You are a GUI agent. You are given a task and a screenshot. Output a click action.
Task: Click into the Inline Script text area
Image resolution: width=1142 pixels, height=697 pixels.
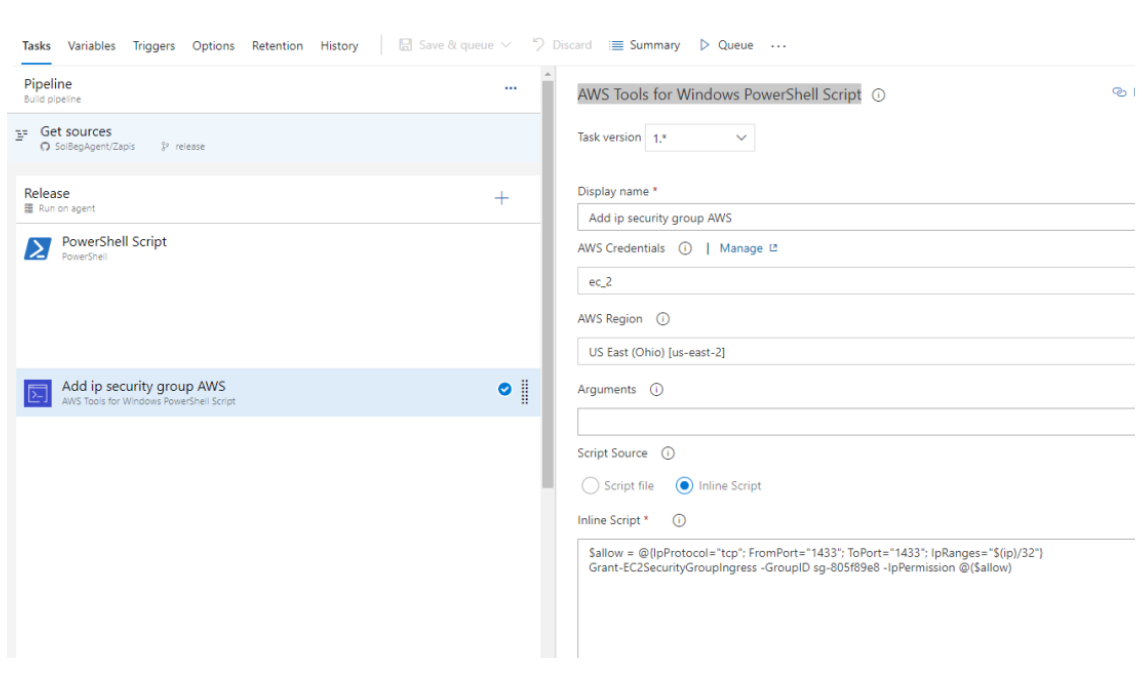point(856,599)
